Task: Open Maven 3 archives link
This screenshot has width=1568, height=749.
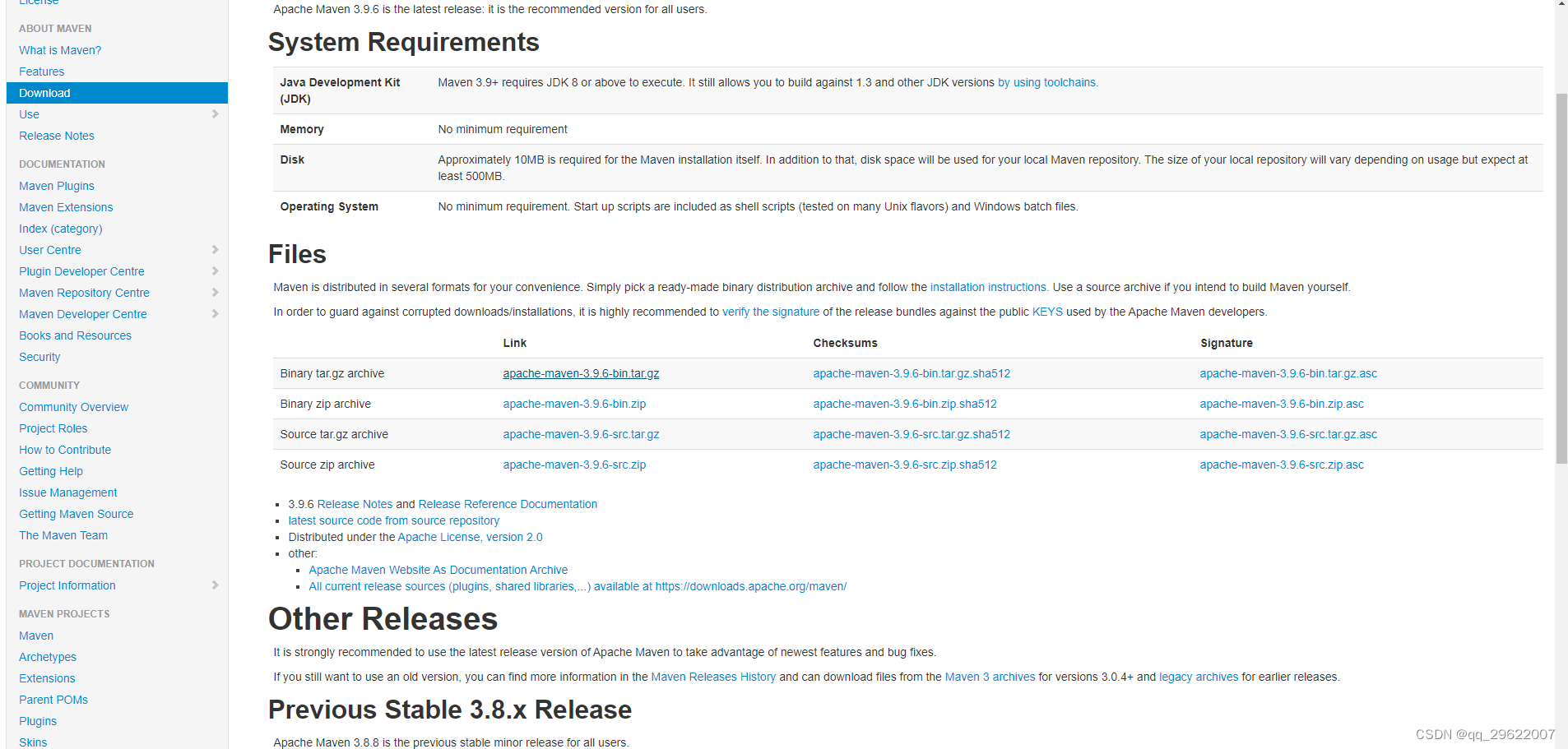Action: [x=990, y=677]
